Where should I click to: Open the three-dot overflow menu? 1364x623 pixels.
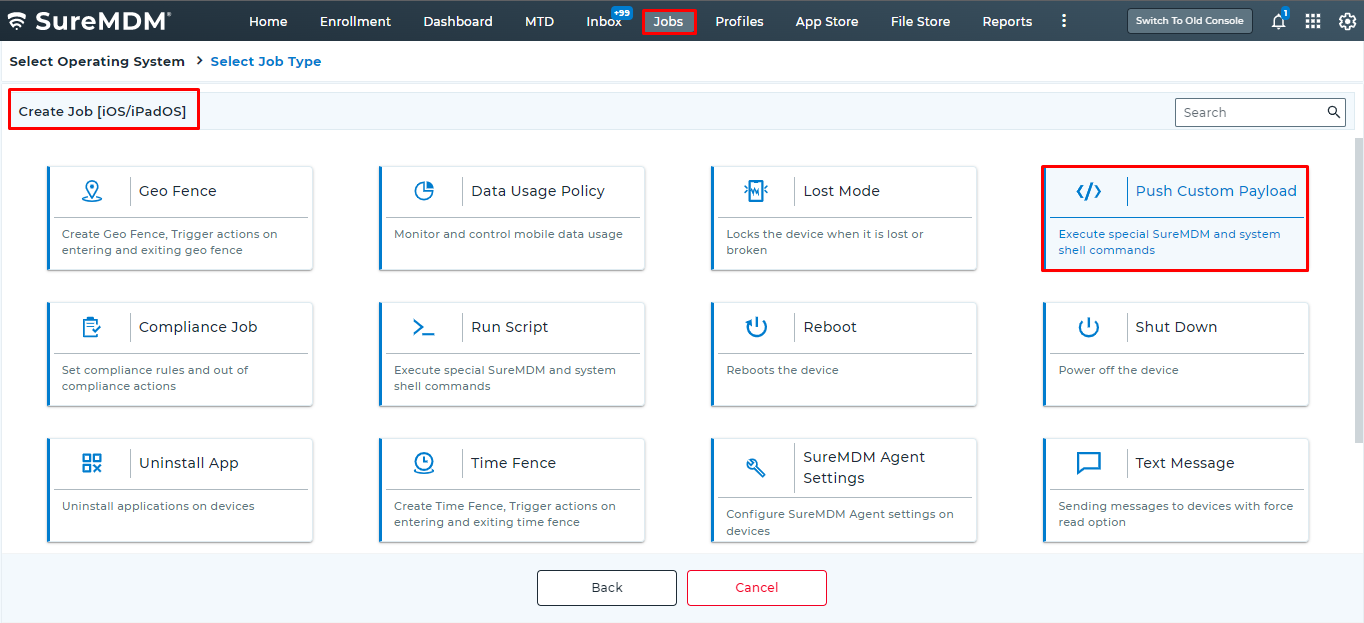pos(1063,20)
